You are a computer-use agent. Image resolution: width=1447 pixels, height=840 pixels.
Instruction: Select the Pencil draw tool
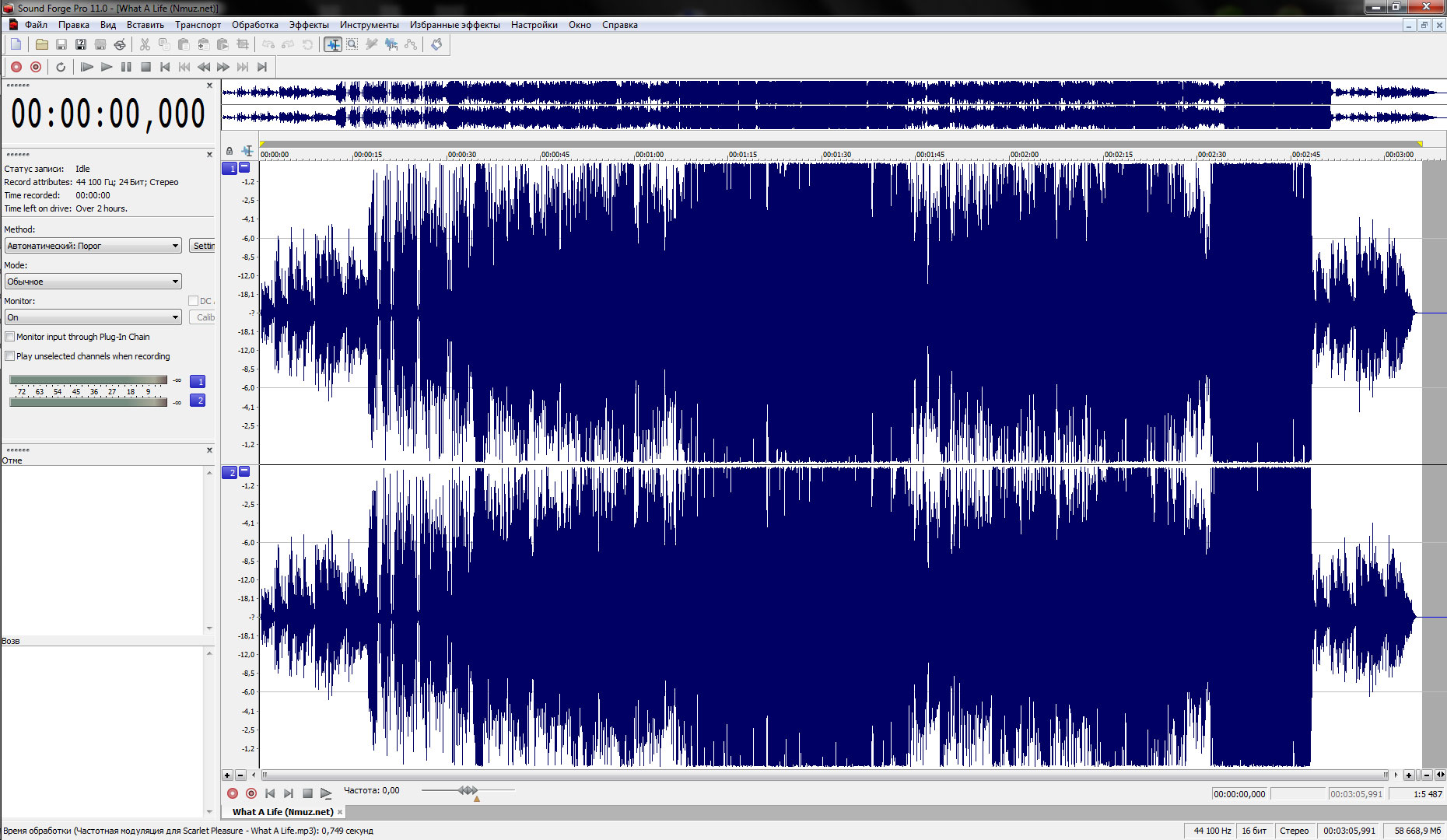[372, 44]
